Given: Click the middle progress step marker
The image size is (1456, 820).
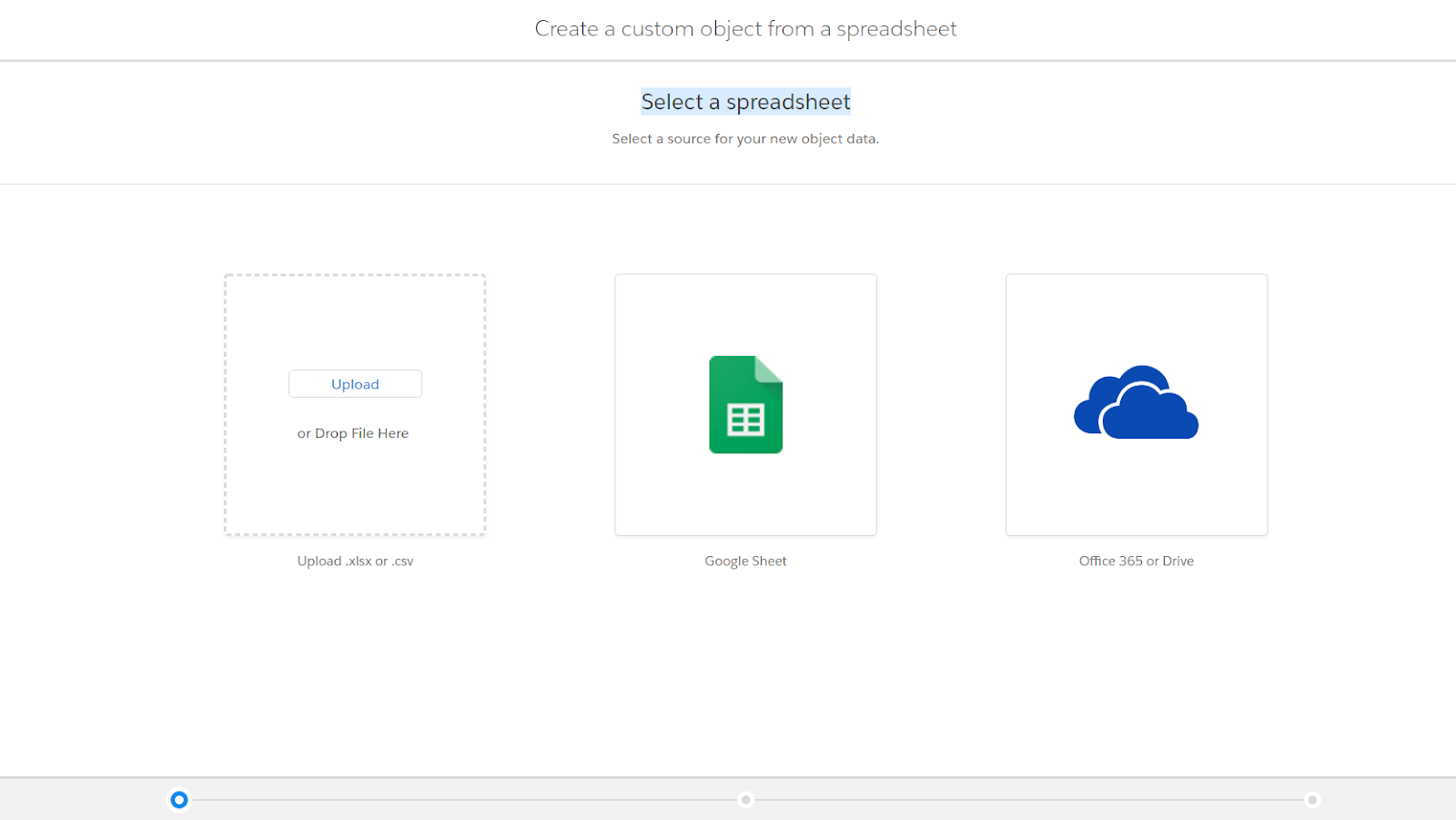Looking at the screenshot, I should pos(745,800).
